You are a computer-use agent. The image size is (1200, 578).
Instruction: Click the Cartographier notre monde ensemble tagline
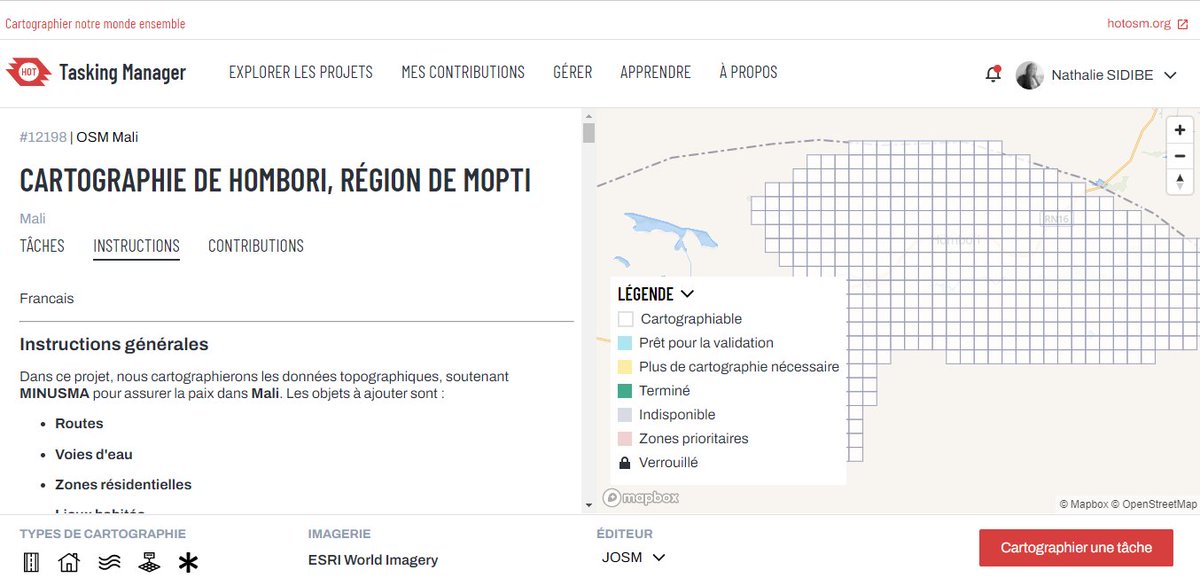pyautogui.click(x=95, y=23)
